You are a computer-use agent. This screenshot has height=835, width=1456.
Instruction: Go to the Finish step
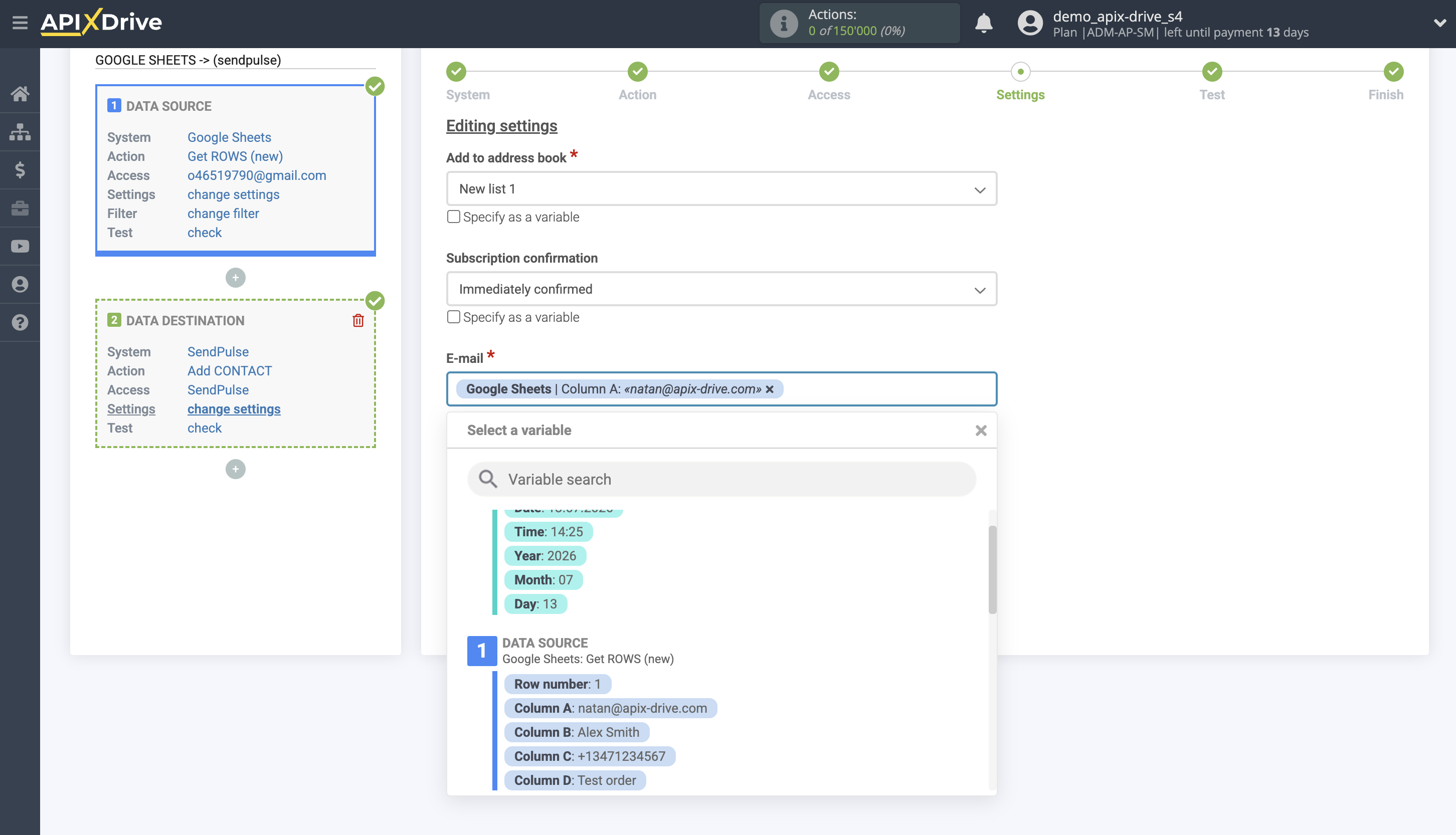1393,72
